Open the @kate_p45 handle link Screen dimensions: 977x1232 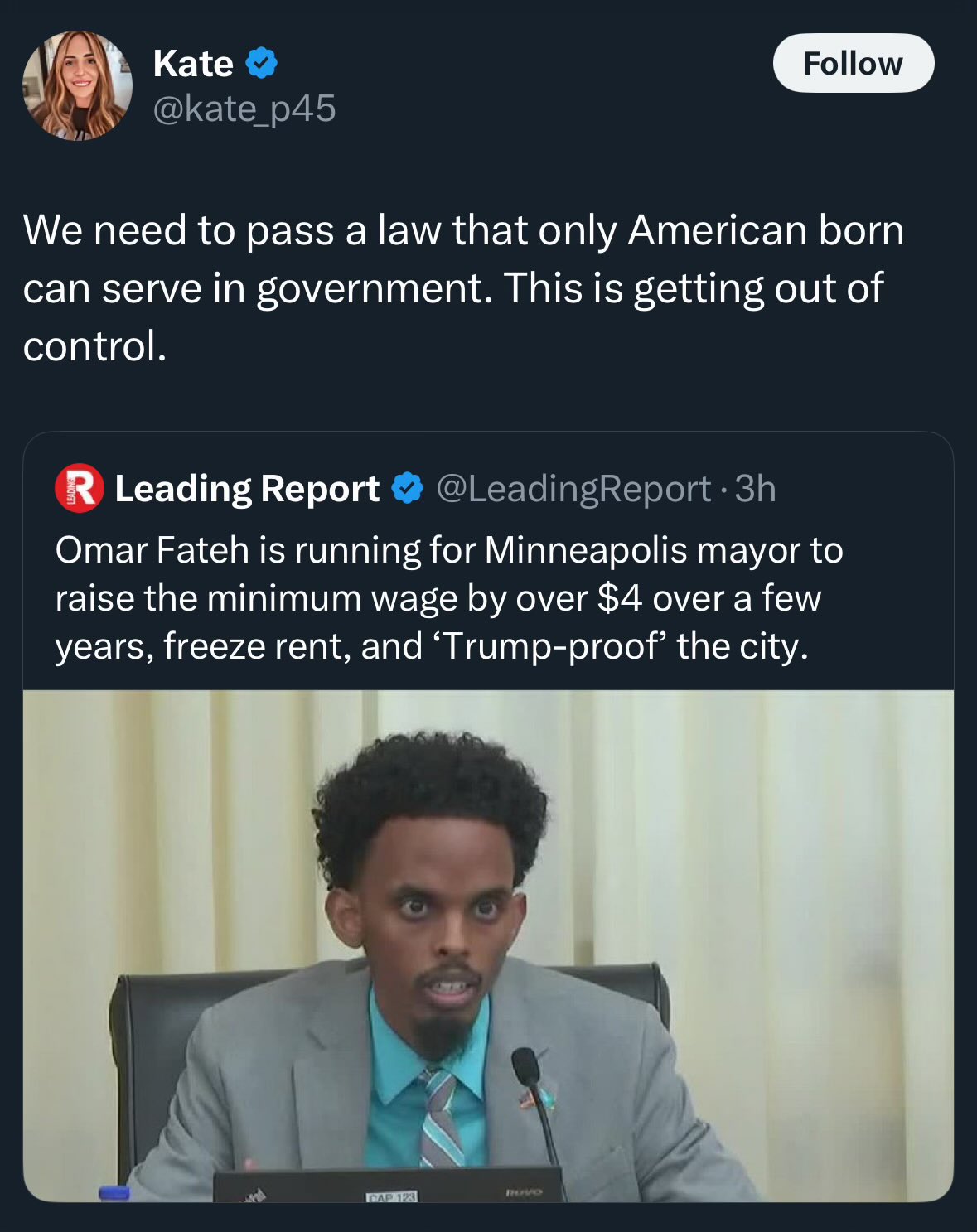tap(244, 108)
